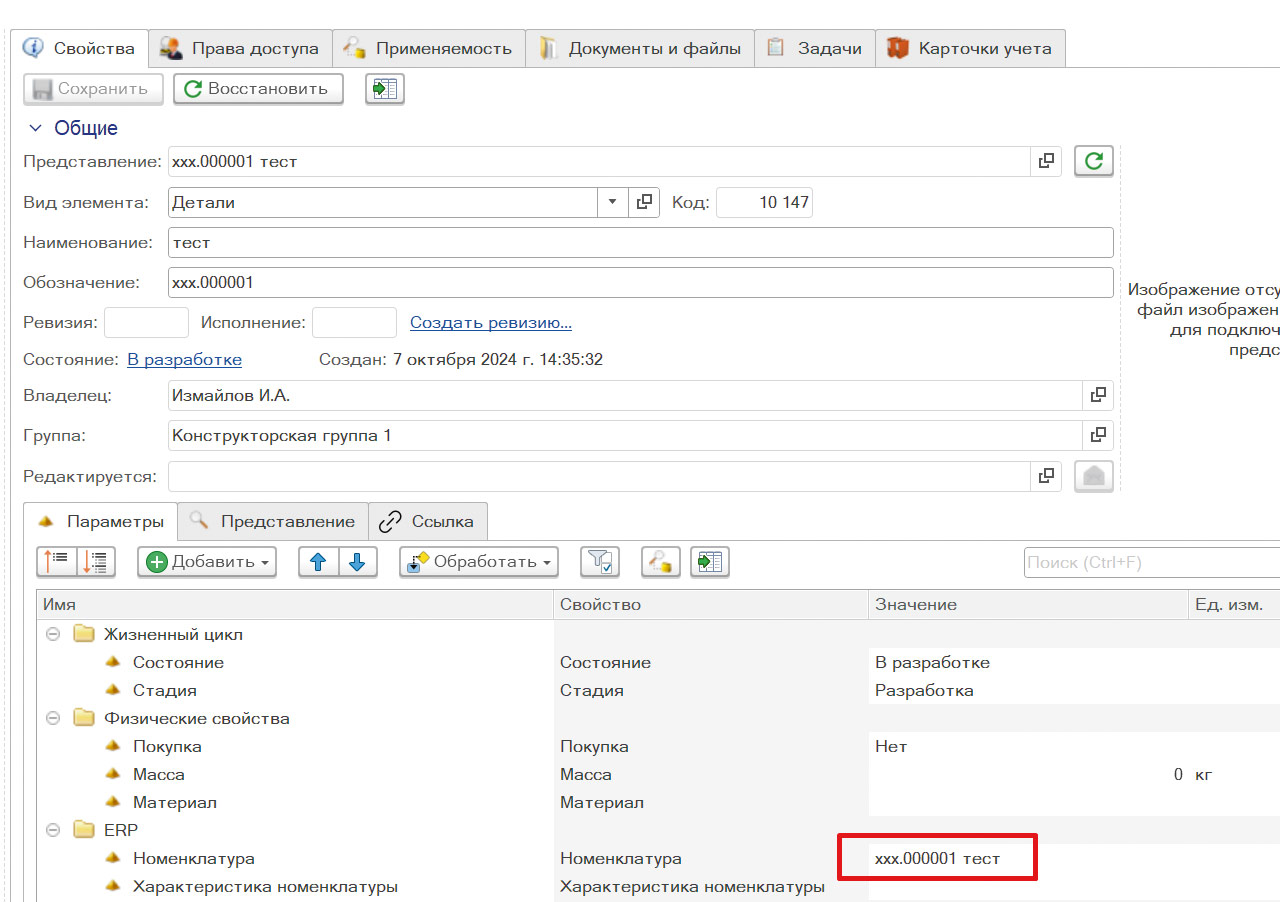The image size is (1280, 902).
Task: Click the green refresh icon beside Представление
Action: pyautogui.click(x=1094, y=161)
